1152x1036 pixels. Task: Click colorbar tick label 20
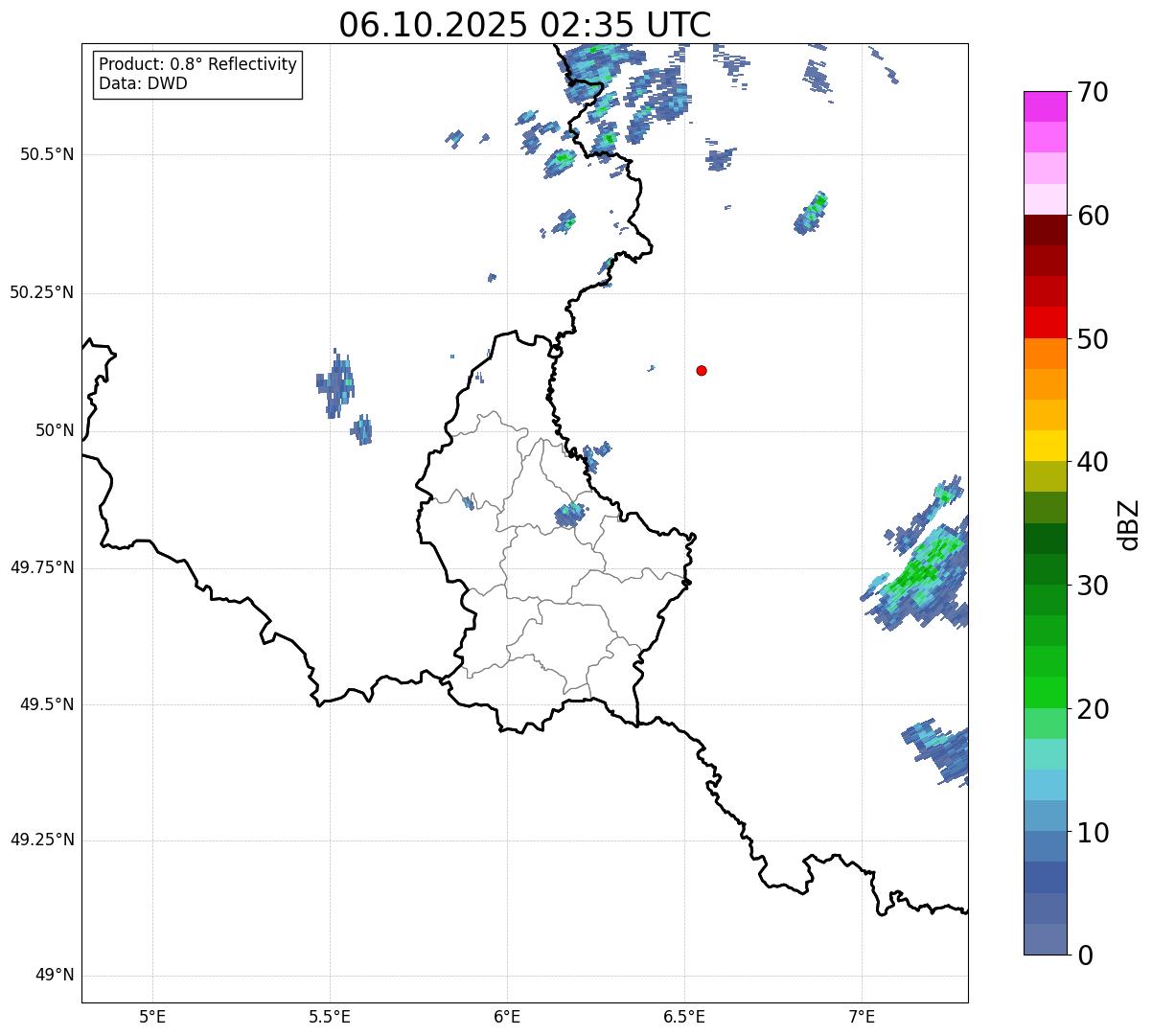click(1093, 709)
